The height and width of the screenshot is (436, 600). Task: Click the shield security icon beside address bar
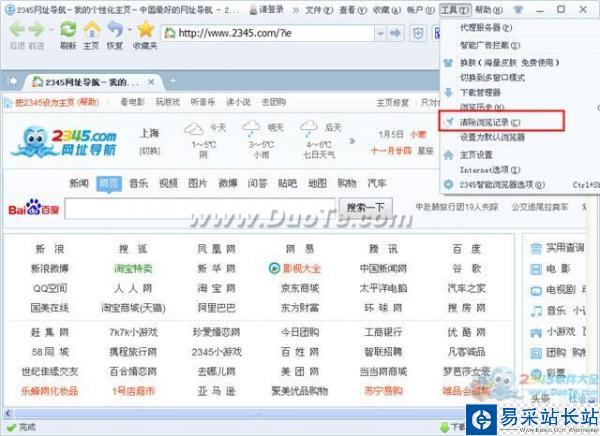pyautogui.click(x=418, y=34)
